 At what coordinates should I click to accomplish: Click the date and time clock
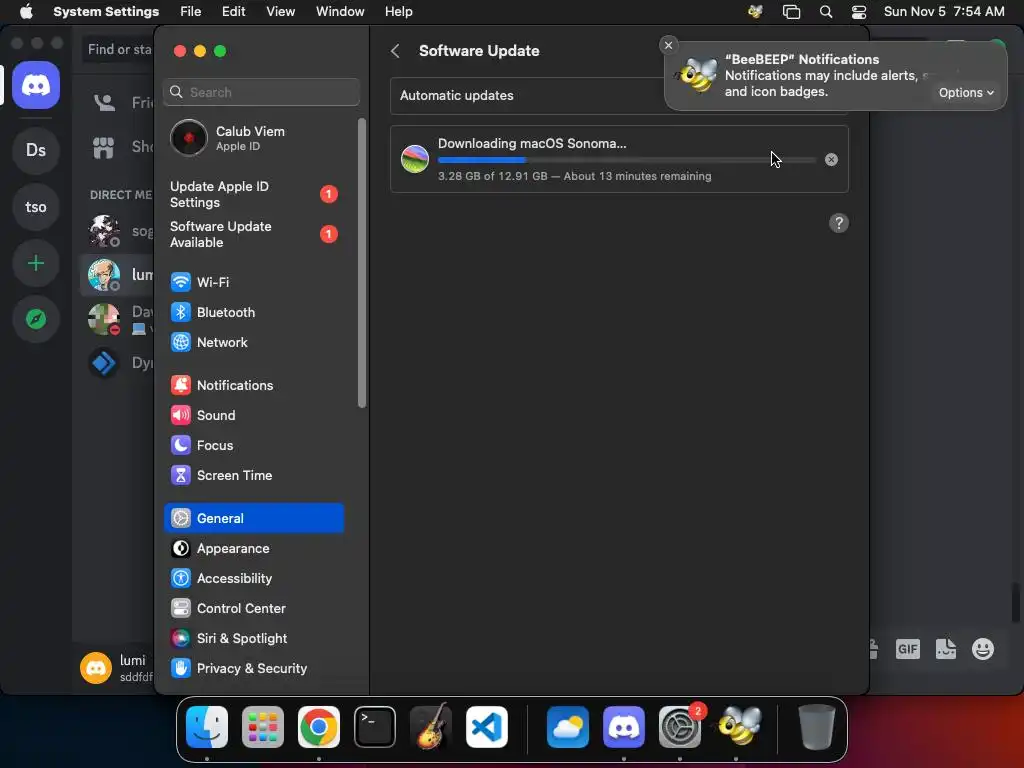pyautogui.click(x=944, y=12)
